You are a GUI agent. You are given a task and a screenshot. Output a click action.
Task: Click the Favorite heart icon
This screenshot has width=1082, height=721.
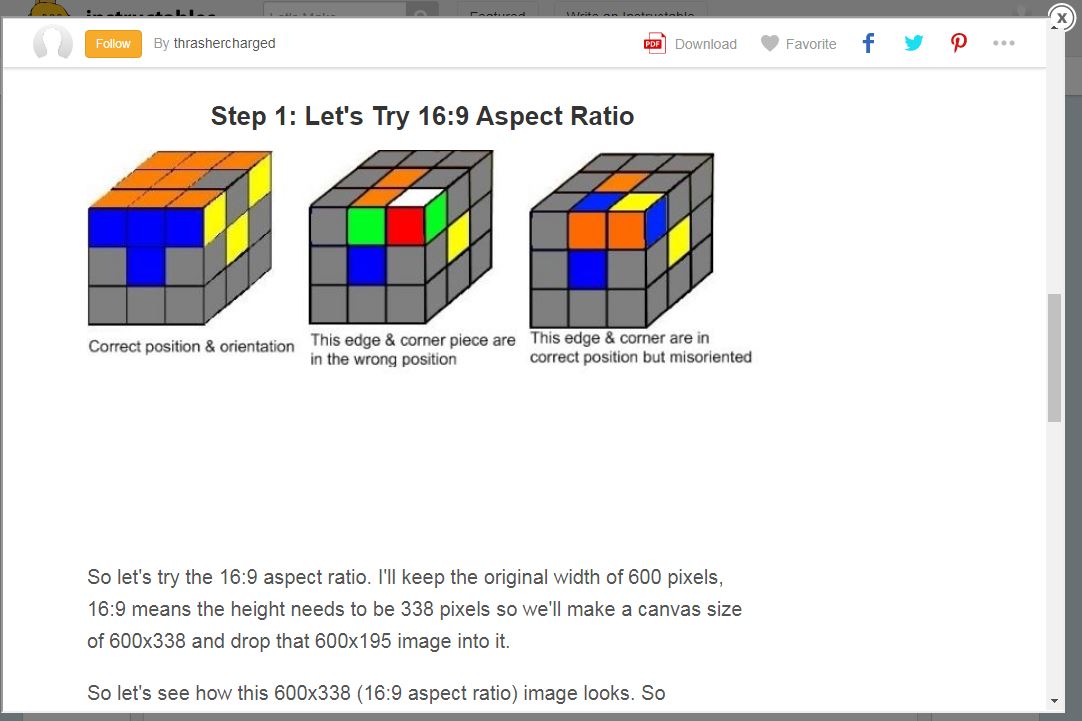tap(769, 43)
